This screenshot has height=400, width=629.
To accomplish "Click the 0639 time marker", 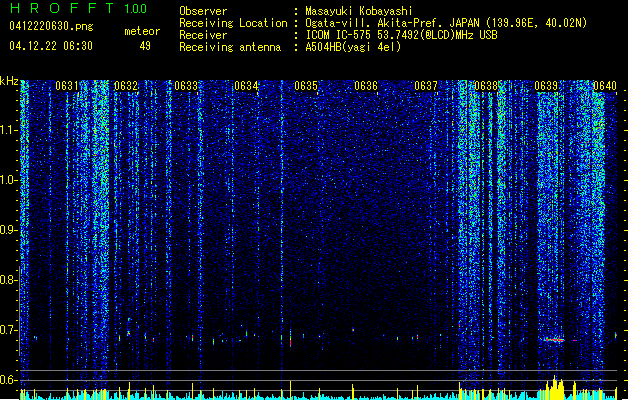I will 546,86.
